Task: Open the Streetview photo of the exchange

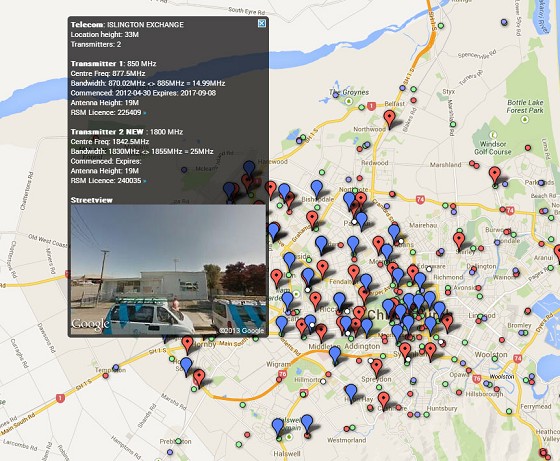Action: 168,270
